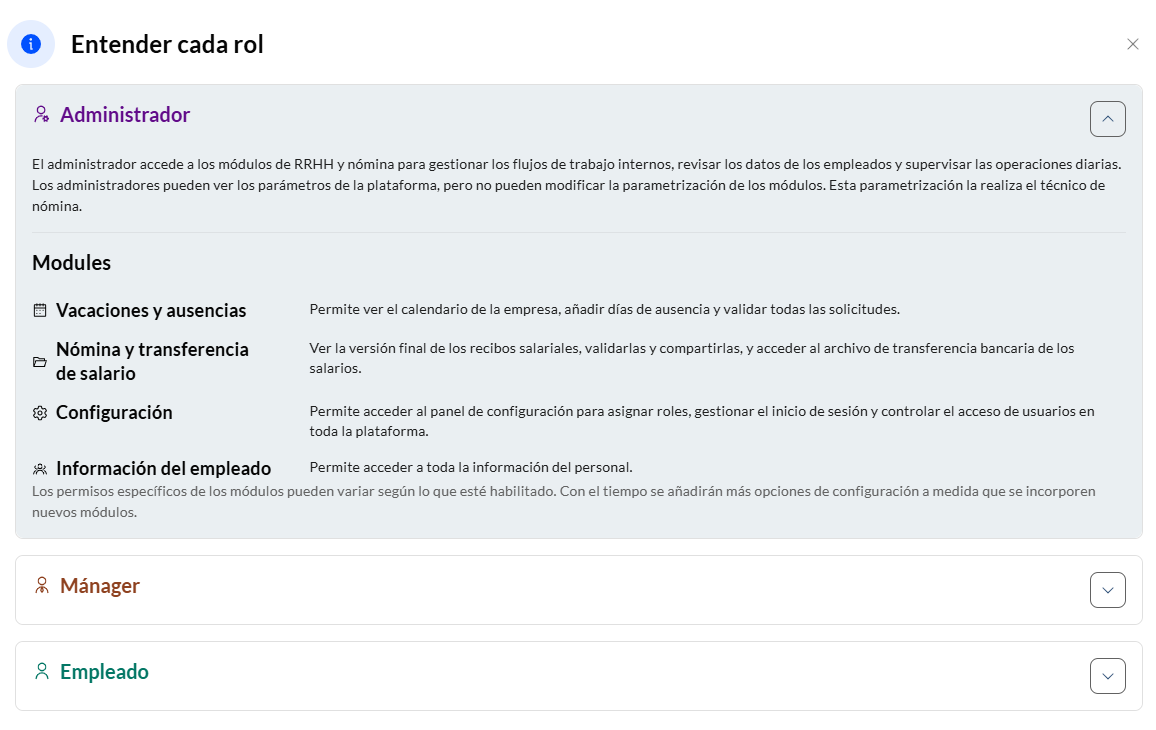Screen dimensions: 1156x730
Task: Select the Empleado heading
Action: (x=104, y=672)
